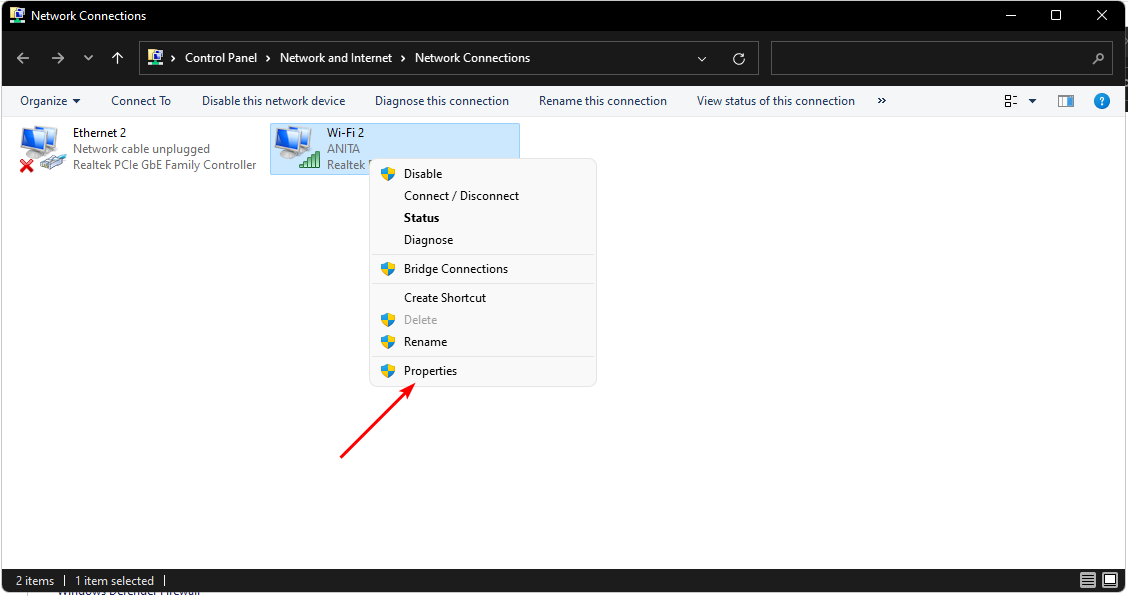Screen dimensions: 1128x596
Task: Click Diagnose this connection in toolbar
Action: coord(442,101)
